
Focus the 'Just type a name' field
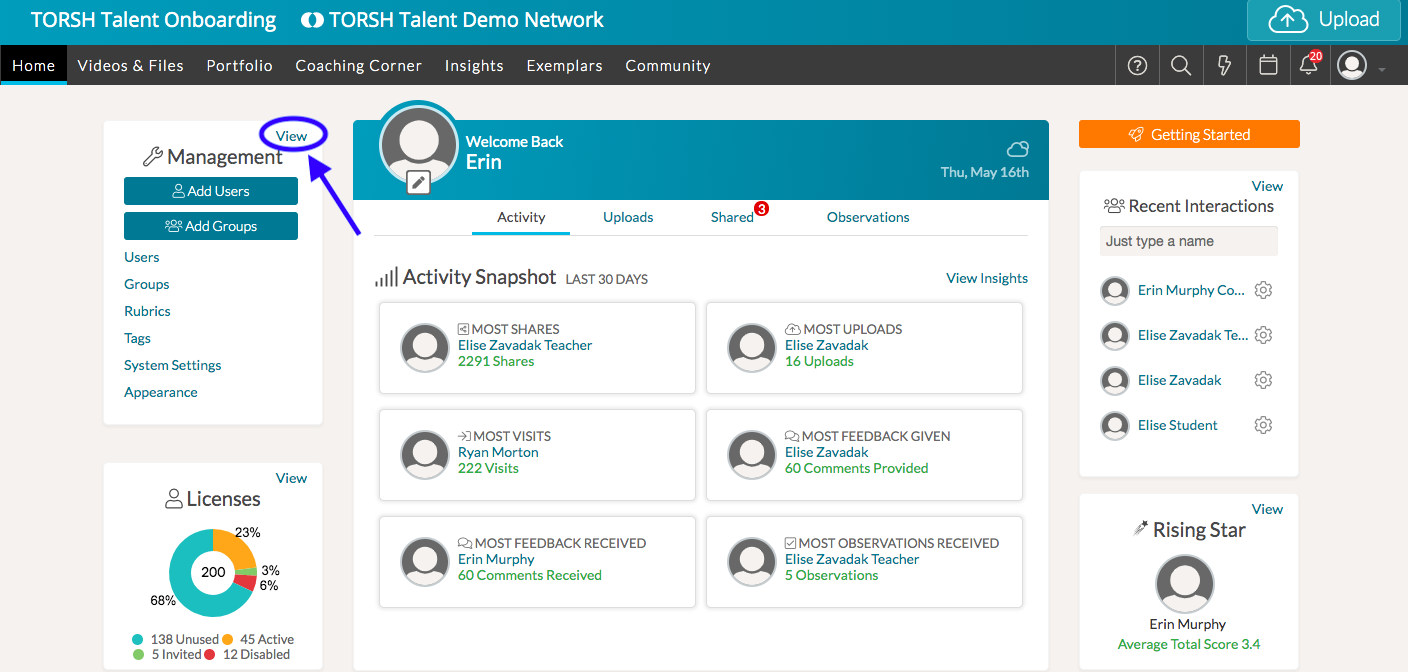[1188, 241]
